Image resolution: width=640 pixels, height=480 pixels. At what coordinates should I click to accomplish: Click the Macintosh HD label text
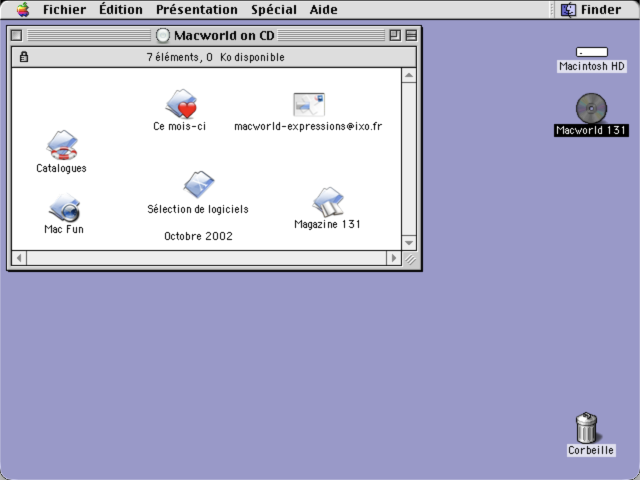(x=592, y=66)
